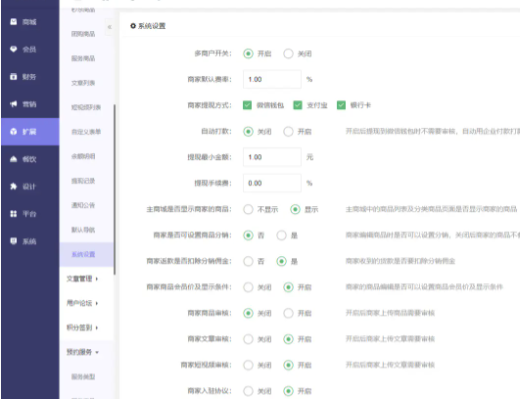Set 商家短视频审核 to 开启
Viewport: 520px width, 399px height.
[288, 365]
